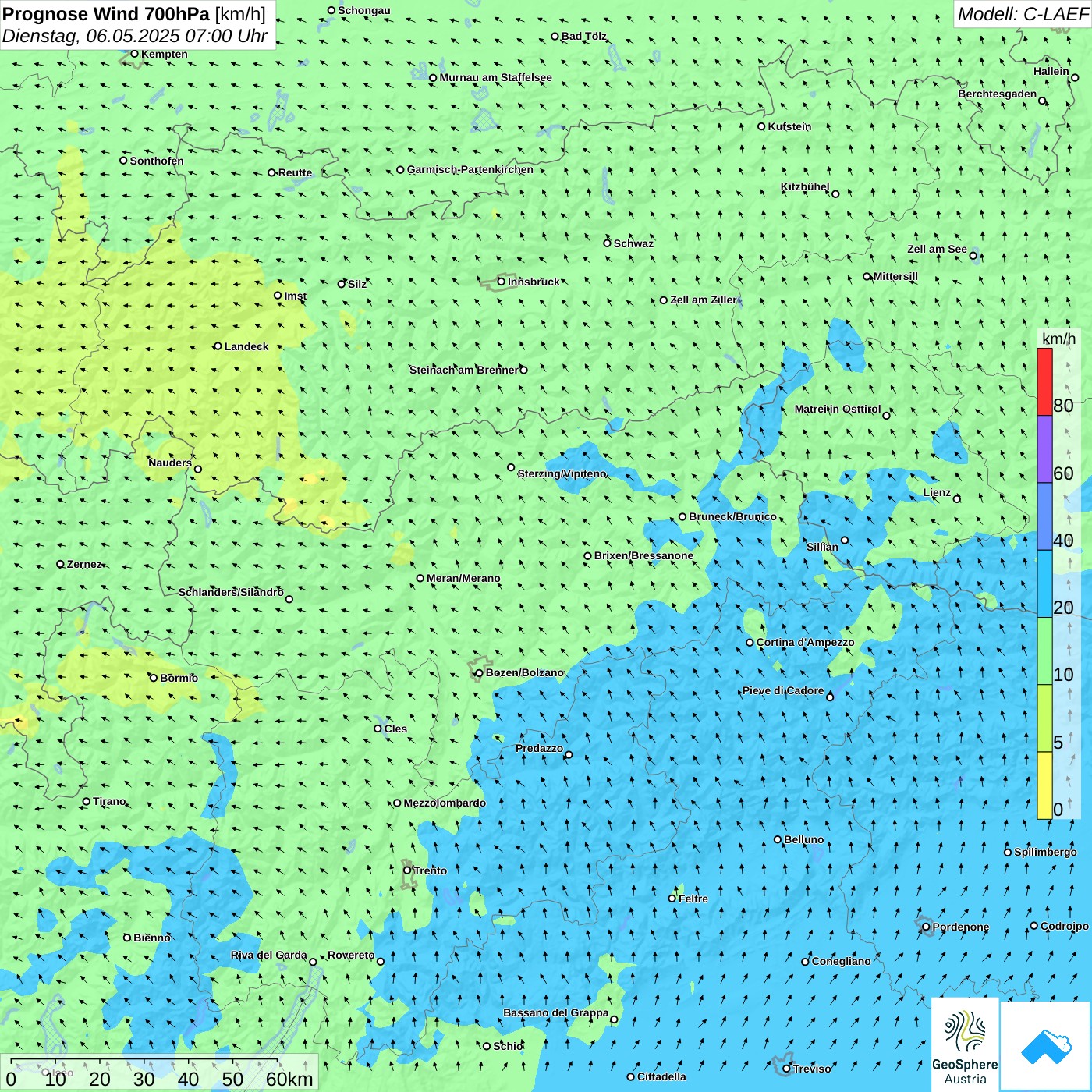Click the Bormio map marker circle
This screenshot has width=1092, height=1092.
point(154,678)
